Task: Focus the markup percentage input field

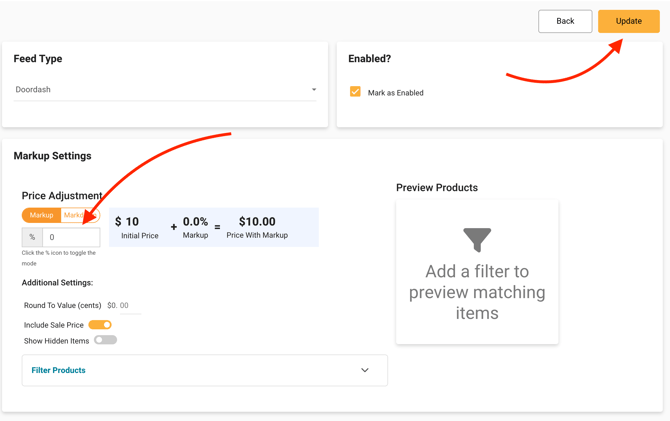Action: click(x=71, y=237)
